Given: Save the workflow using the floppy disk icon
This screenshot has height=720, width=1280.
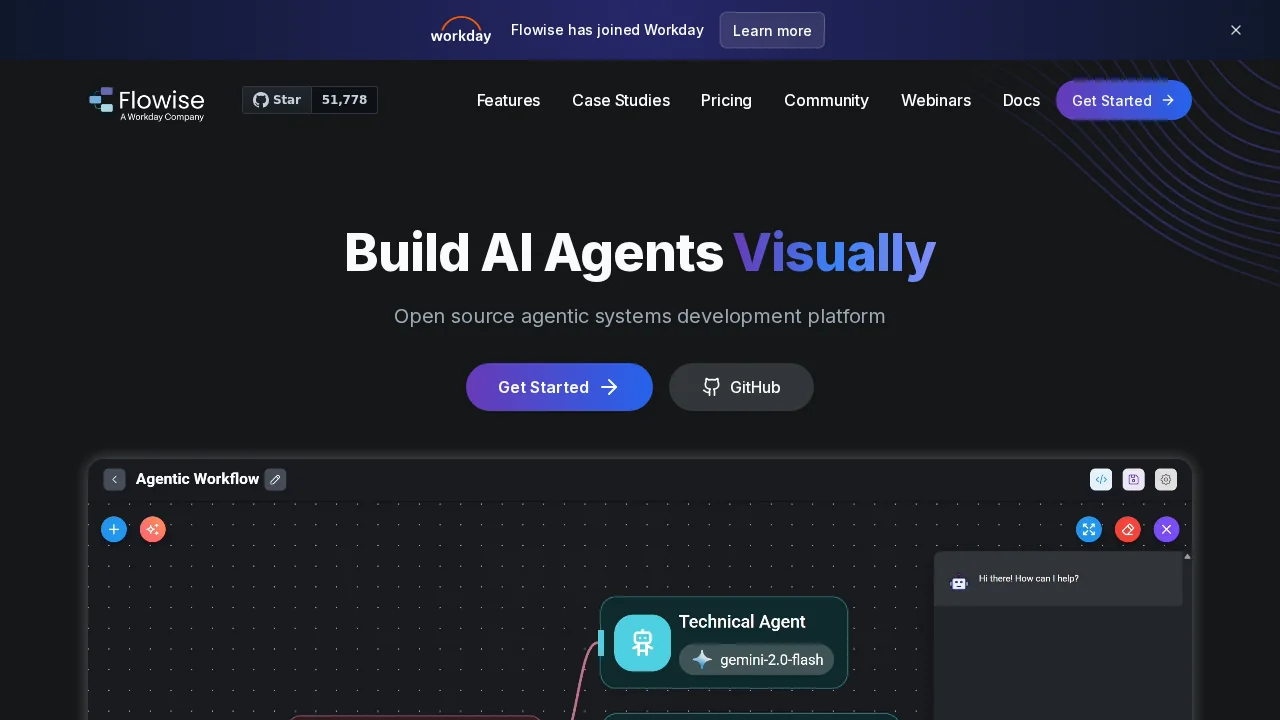Looking at the screenshot, I should 1133,480.
